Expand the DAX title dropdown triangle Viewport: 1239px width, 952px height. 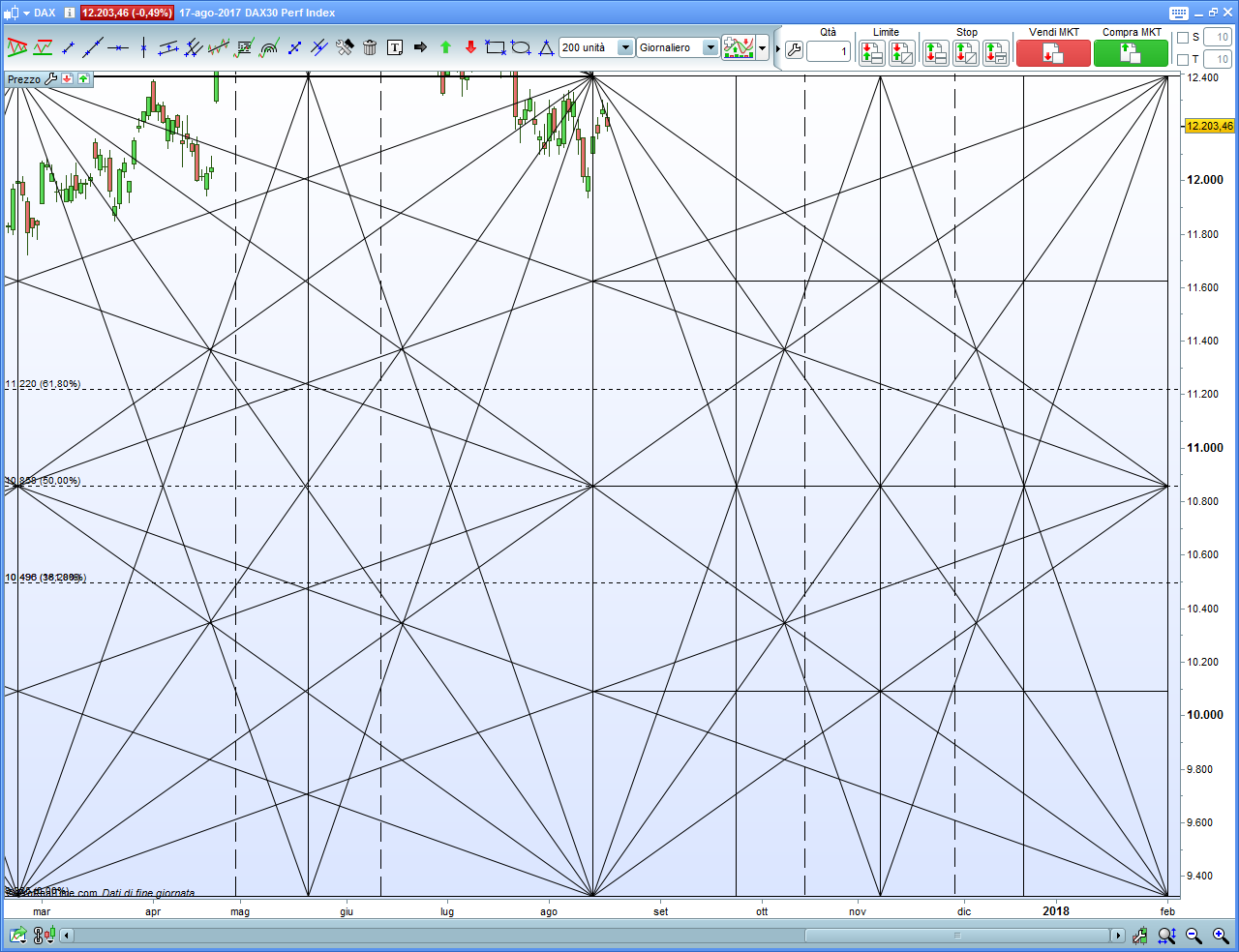26,13
